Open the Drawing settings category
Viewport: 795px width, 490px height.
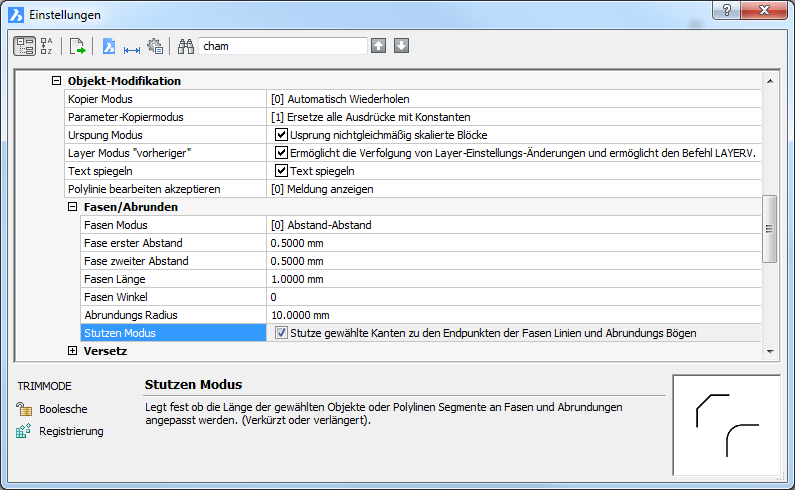point(109,45)
